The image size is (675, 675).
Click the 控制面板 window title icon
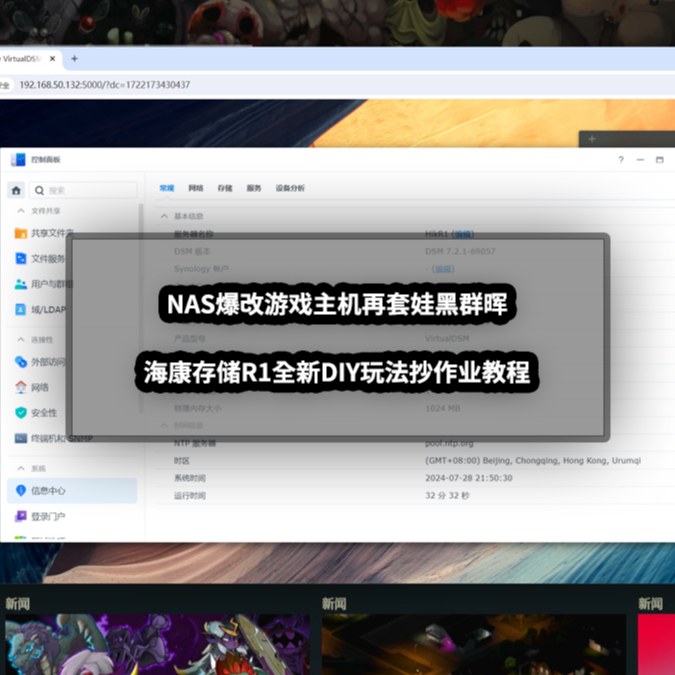pyautogui.click(x=18, y=159)
